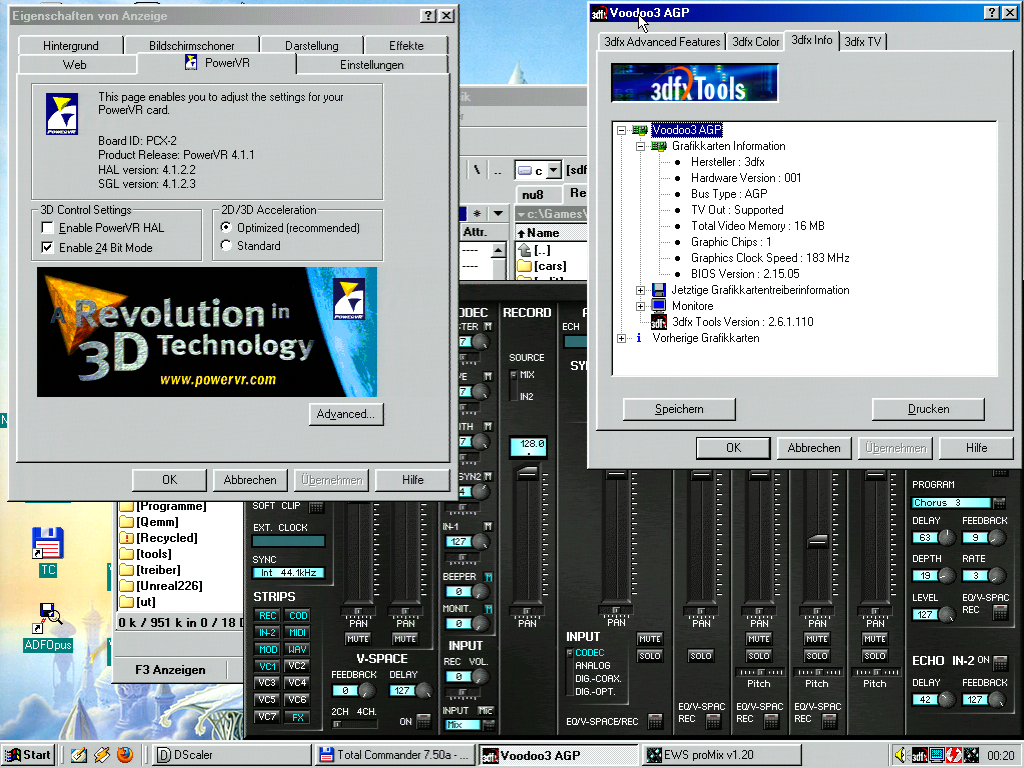This screenshot has width=1024, height=768.
Task: Toggle the MONIT. mute M button
Action: tap(488, 609)
